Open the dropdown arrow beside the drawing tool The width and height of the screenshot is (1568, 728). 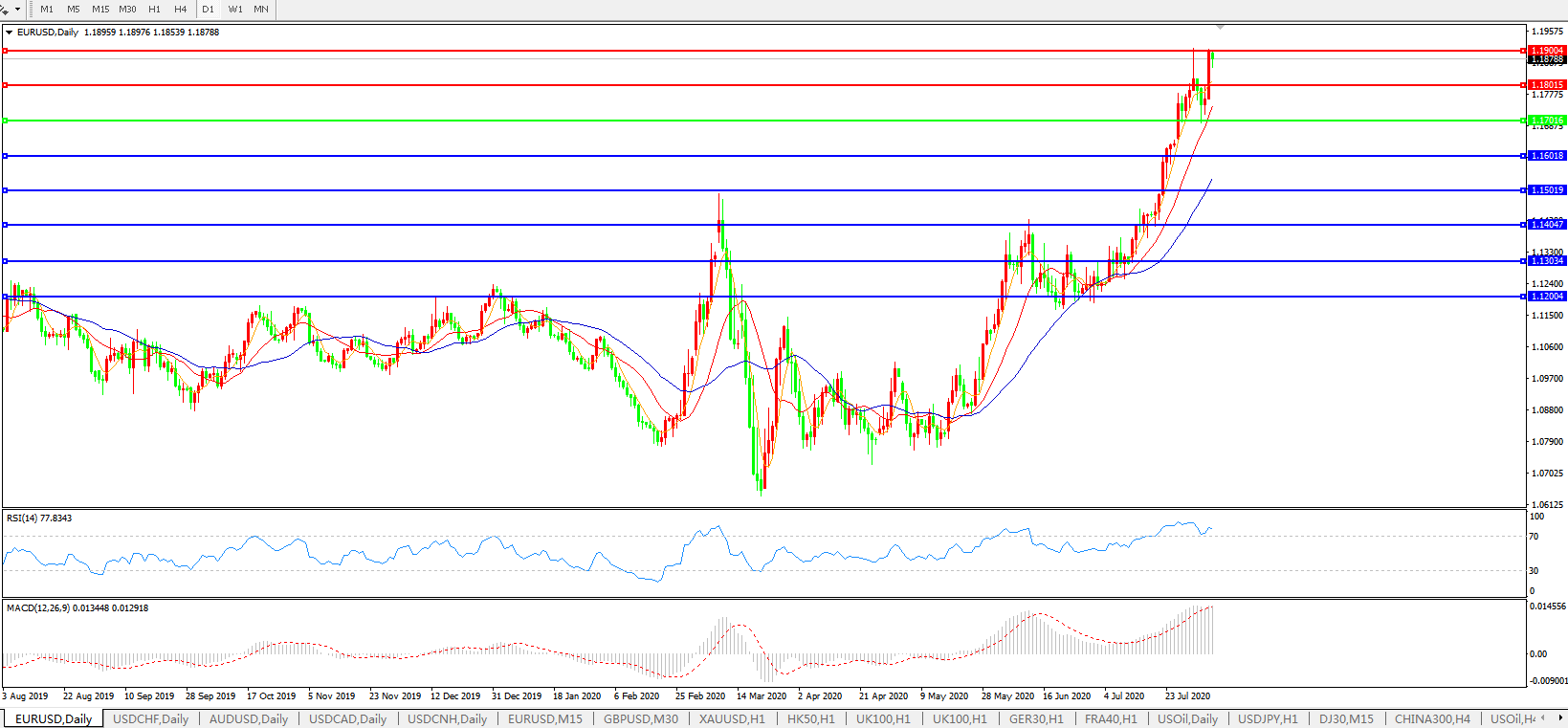(x=17, y=10)
